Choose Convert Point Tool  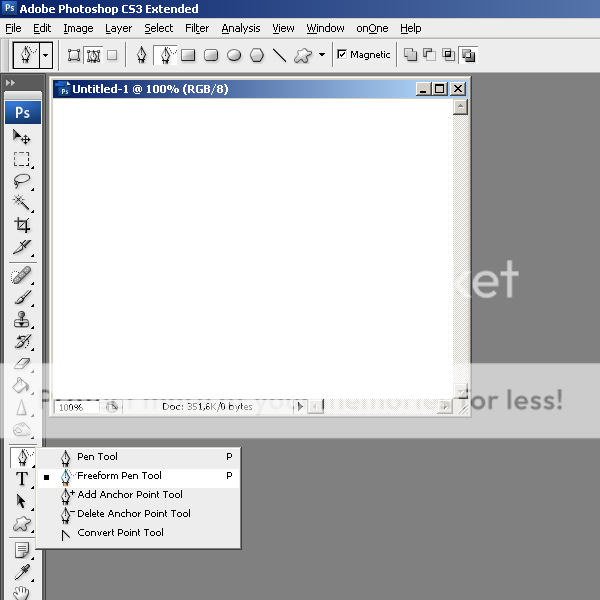[139, 533]
